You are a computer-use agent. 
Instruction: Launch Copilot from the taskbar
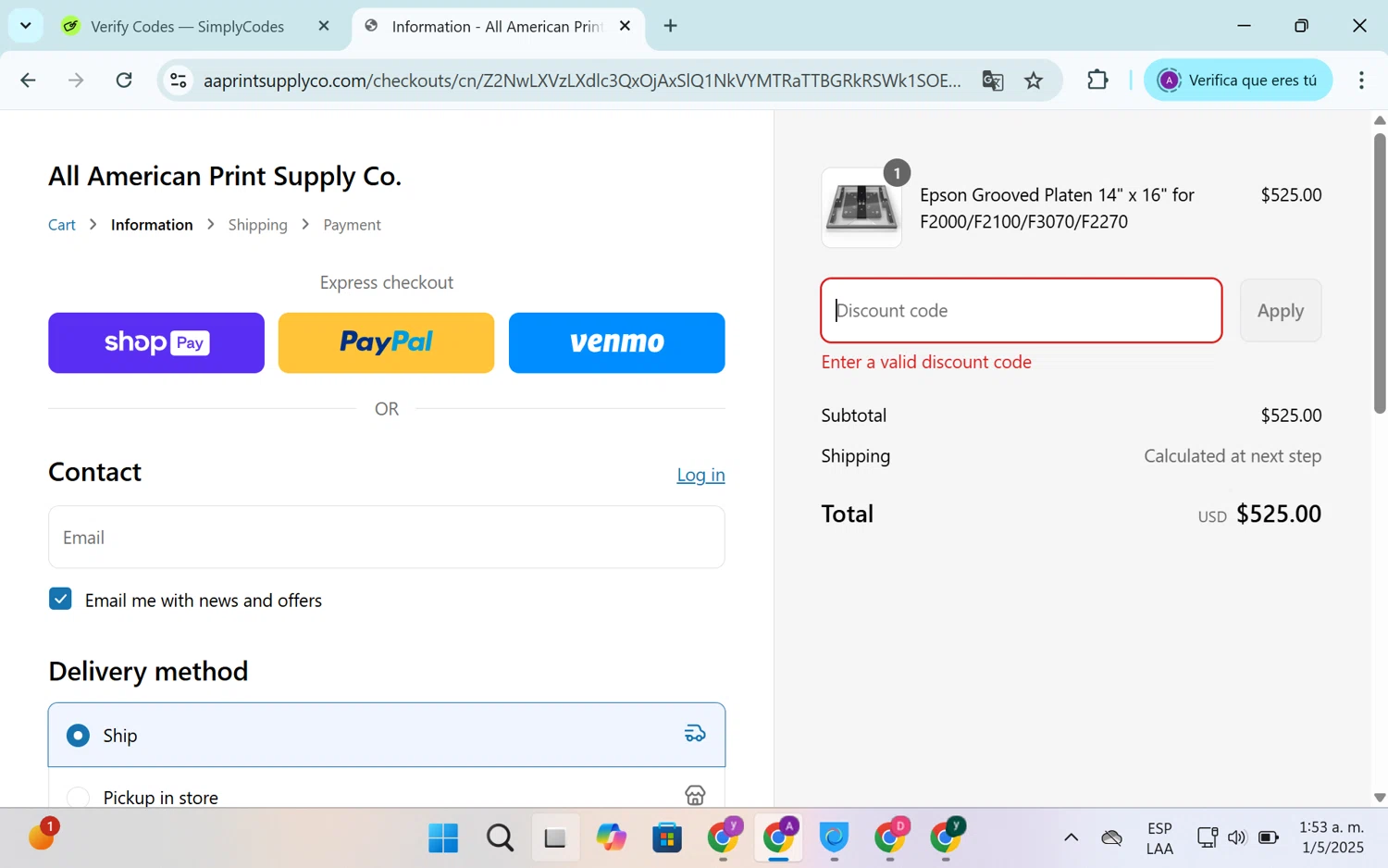(611, 838)
